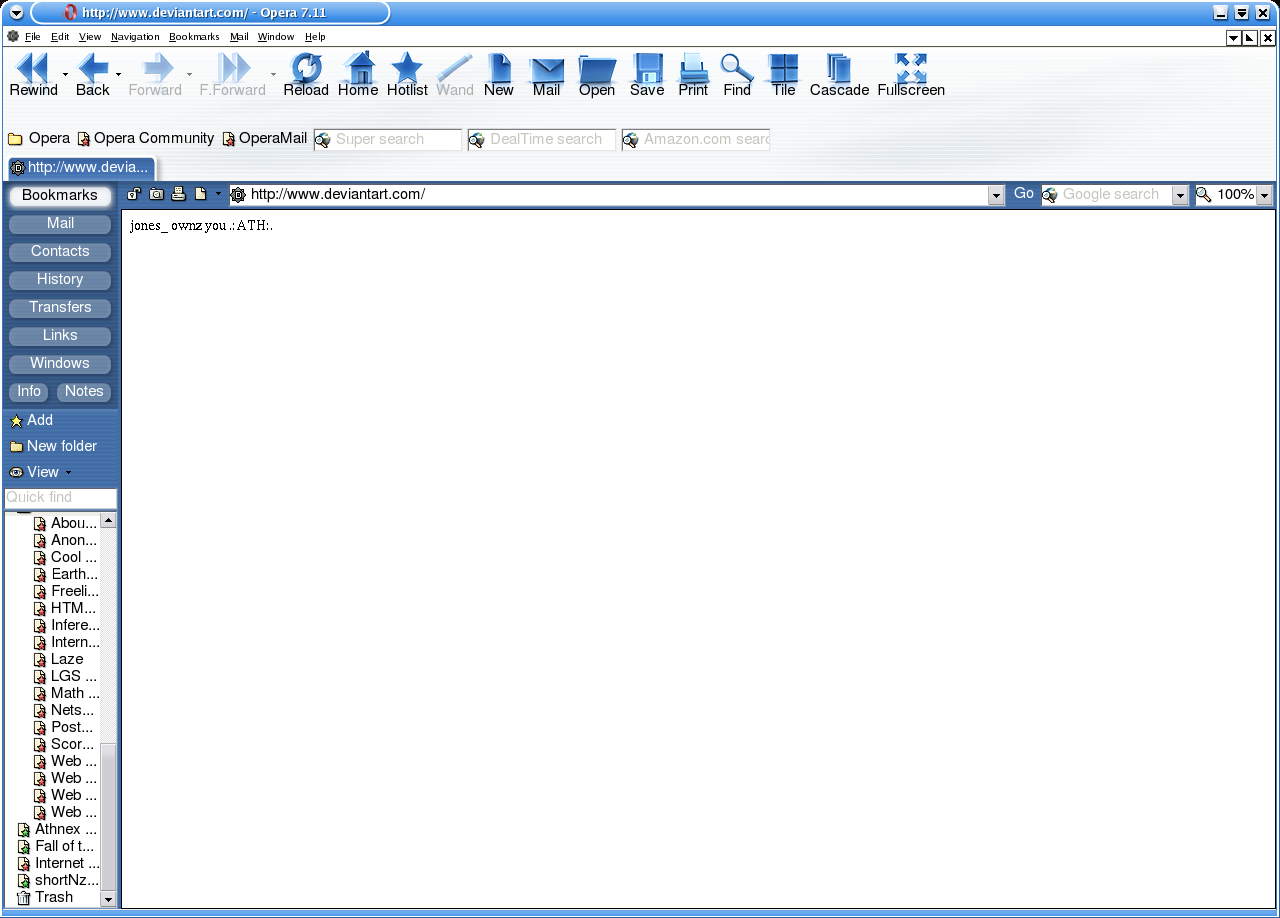This screenshot has width=1280, height=918.
Task: Click the Opera folder on personal bar
Action: pyautogui.click(x=39, y=138)
